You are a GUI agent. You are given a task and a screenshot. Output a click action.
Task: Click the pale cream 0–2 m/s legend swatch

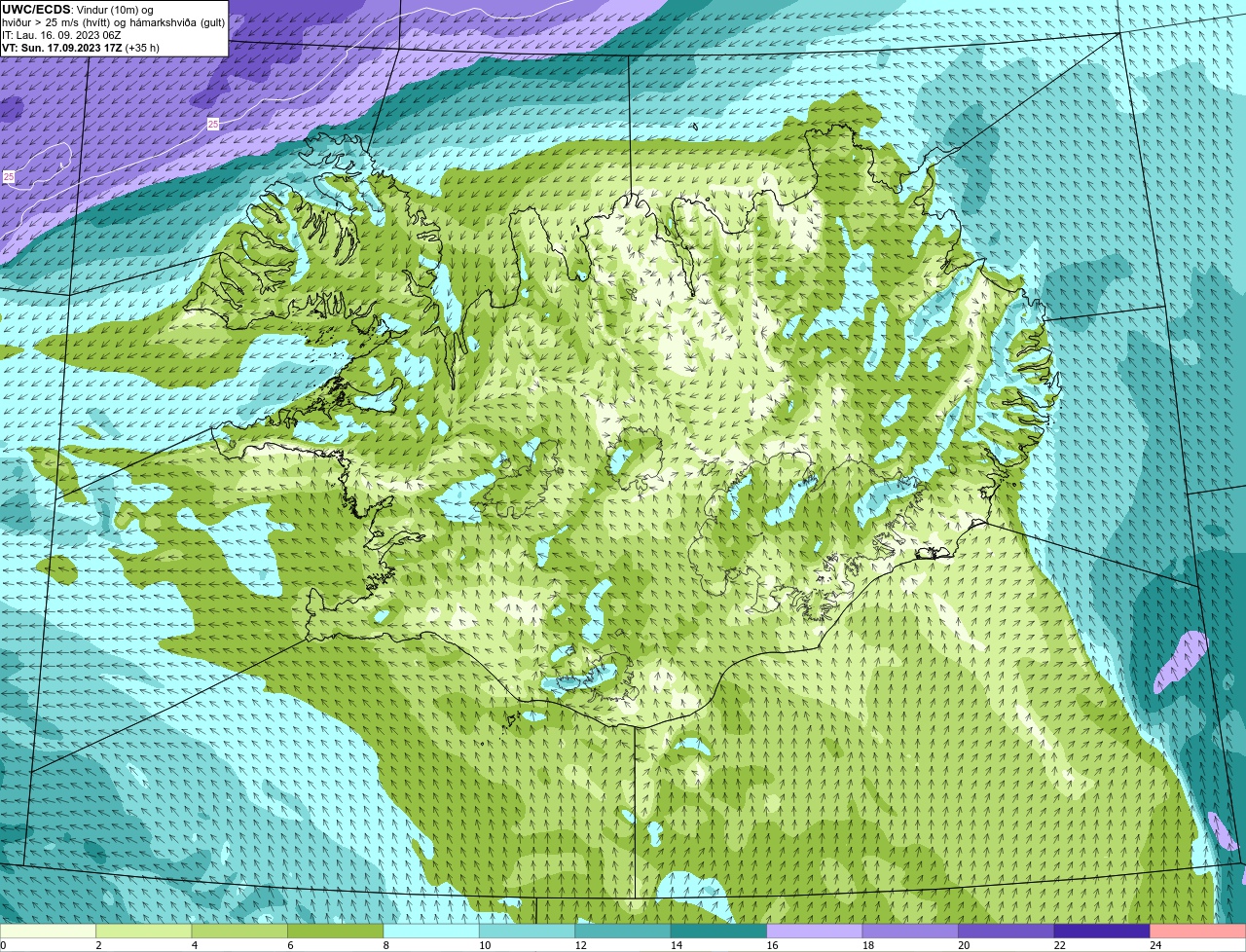coord(49,931)
